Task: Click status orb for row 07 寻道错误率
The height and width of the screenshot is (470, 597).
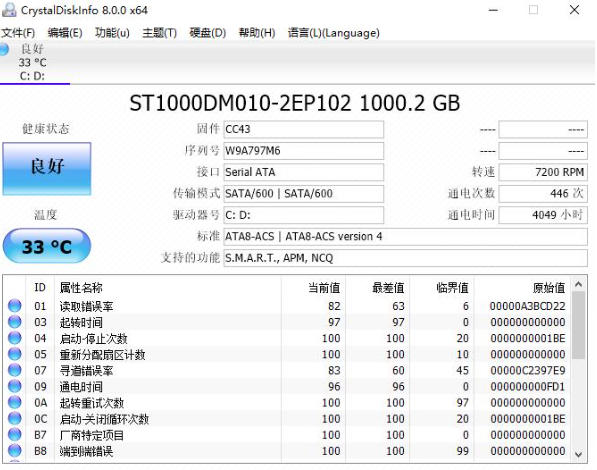Action: tap(14, 370)
